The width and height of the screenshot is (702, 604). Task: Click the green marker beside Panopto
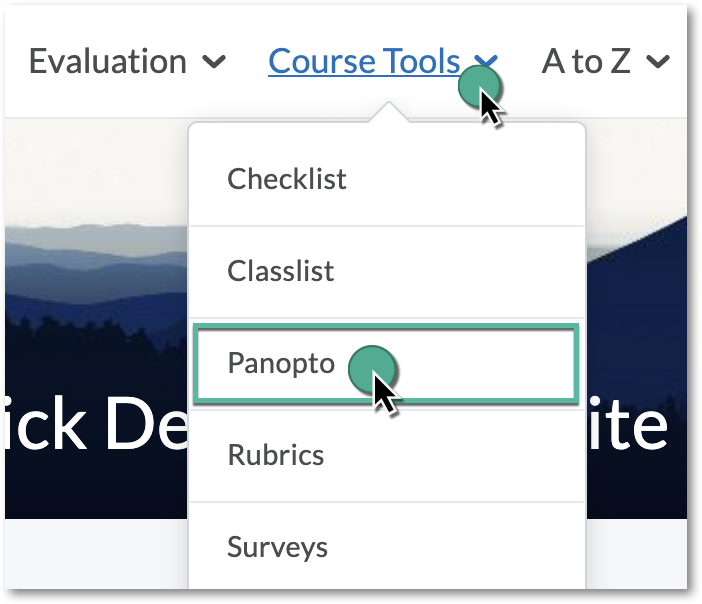tap(370, 368)
